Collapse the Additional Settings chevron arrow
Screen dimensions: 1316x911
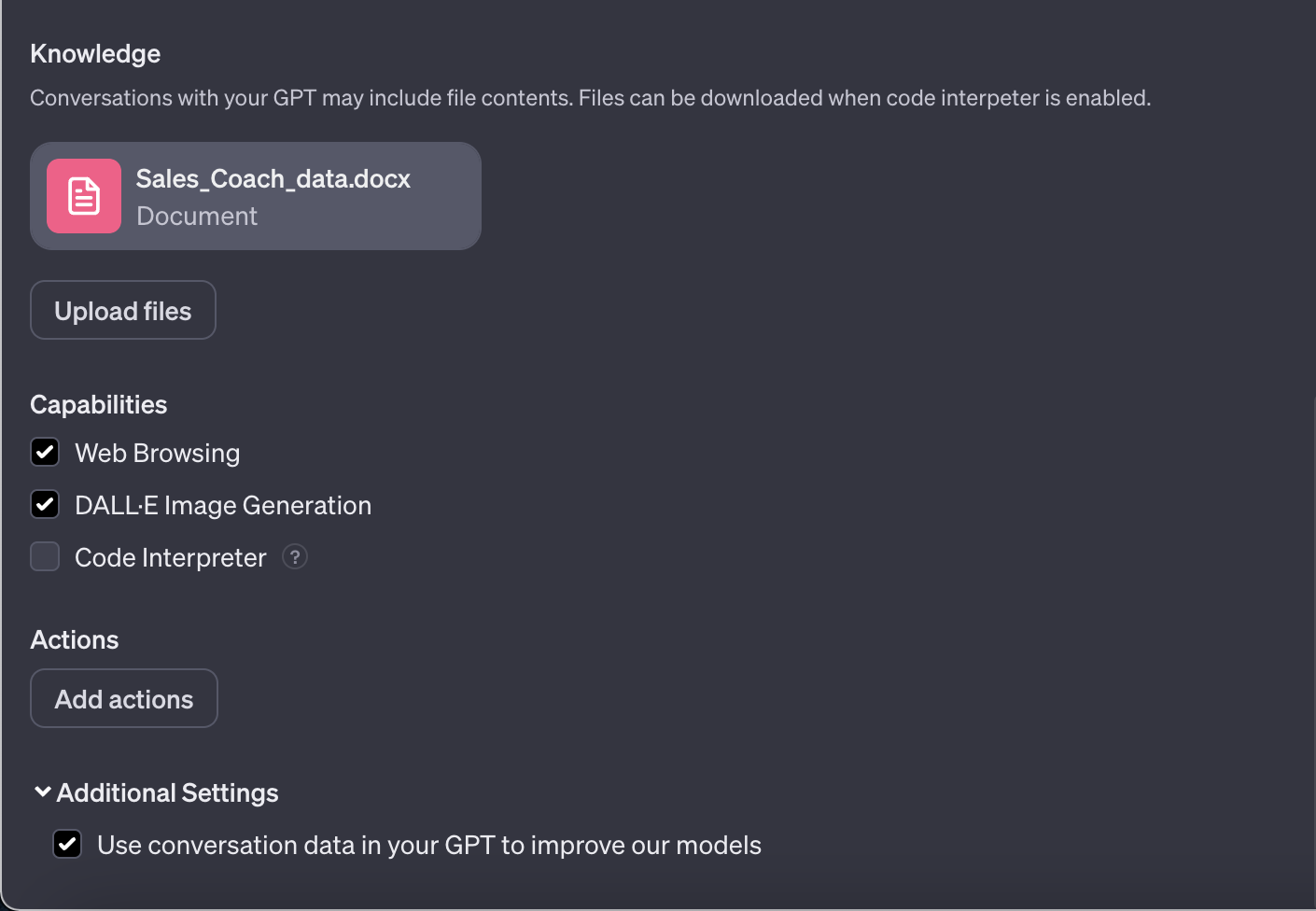click(x=42, y=792)
